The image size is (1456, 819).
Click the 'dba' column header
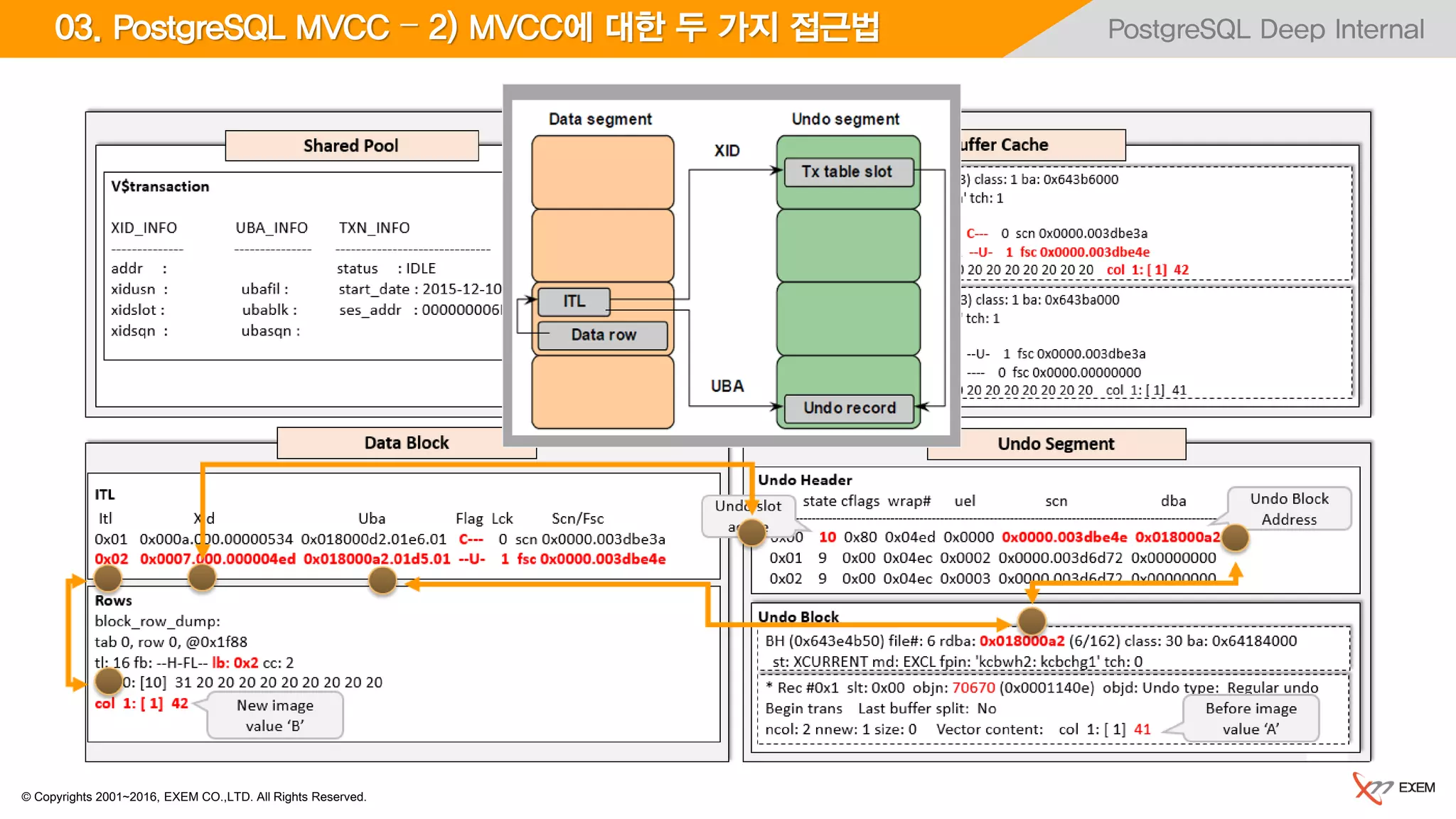(x=1174, y=500)
